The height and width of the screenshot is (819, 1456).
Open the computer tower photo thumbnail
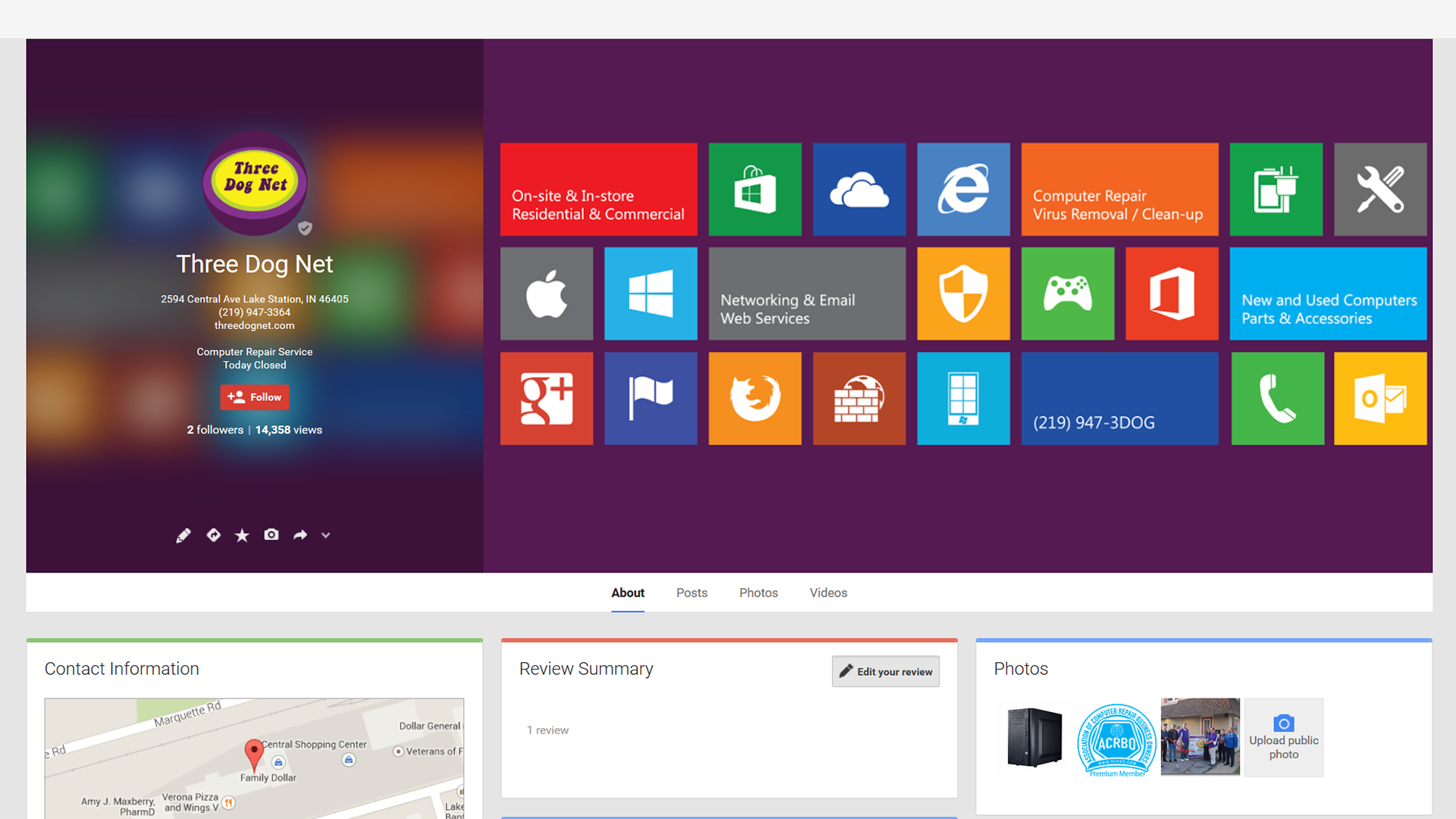coord(1034,738)
